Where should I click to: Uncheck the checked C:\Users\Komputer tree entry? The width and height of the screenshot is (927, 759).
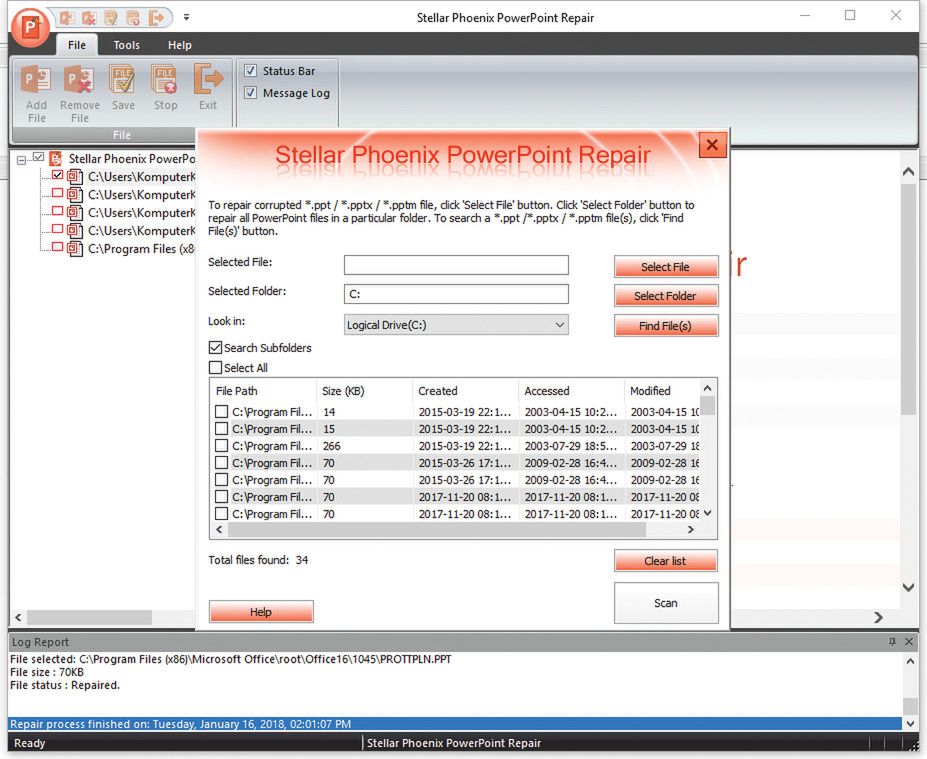[x=57, y=175]
